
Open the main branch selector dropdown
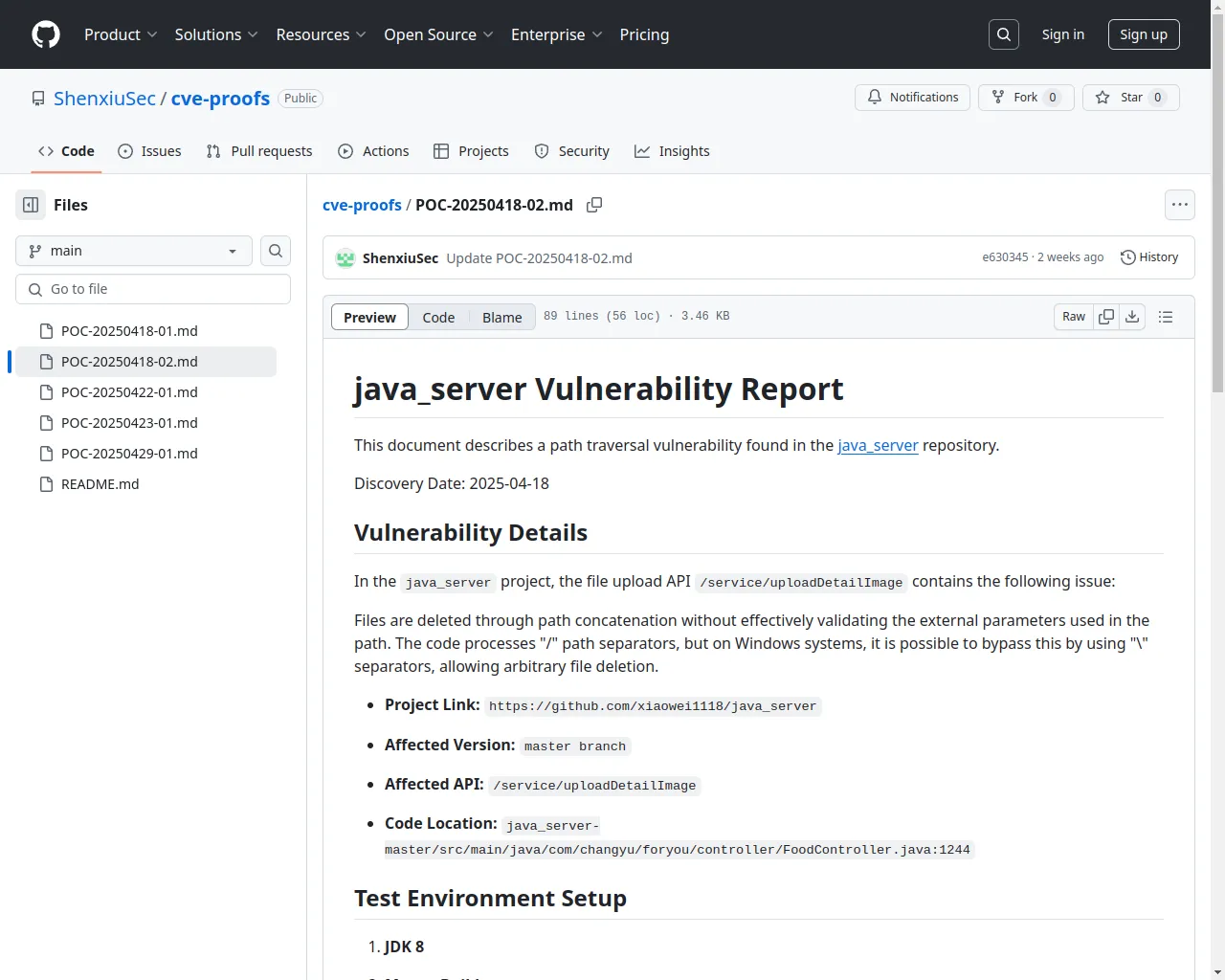pos(134,251)
